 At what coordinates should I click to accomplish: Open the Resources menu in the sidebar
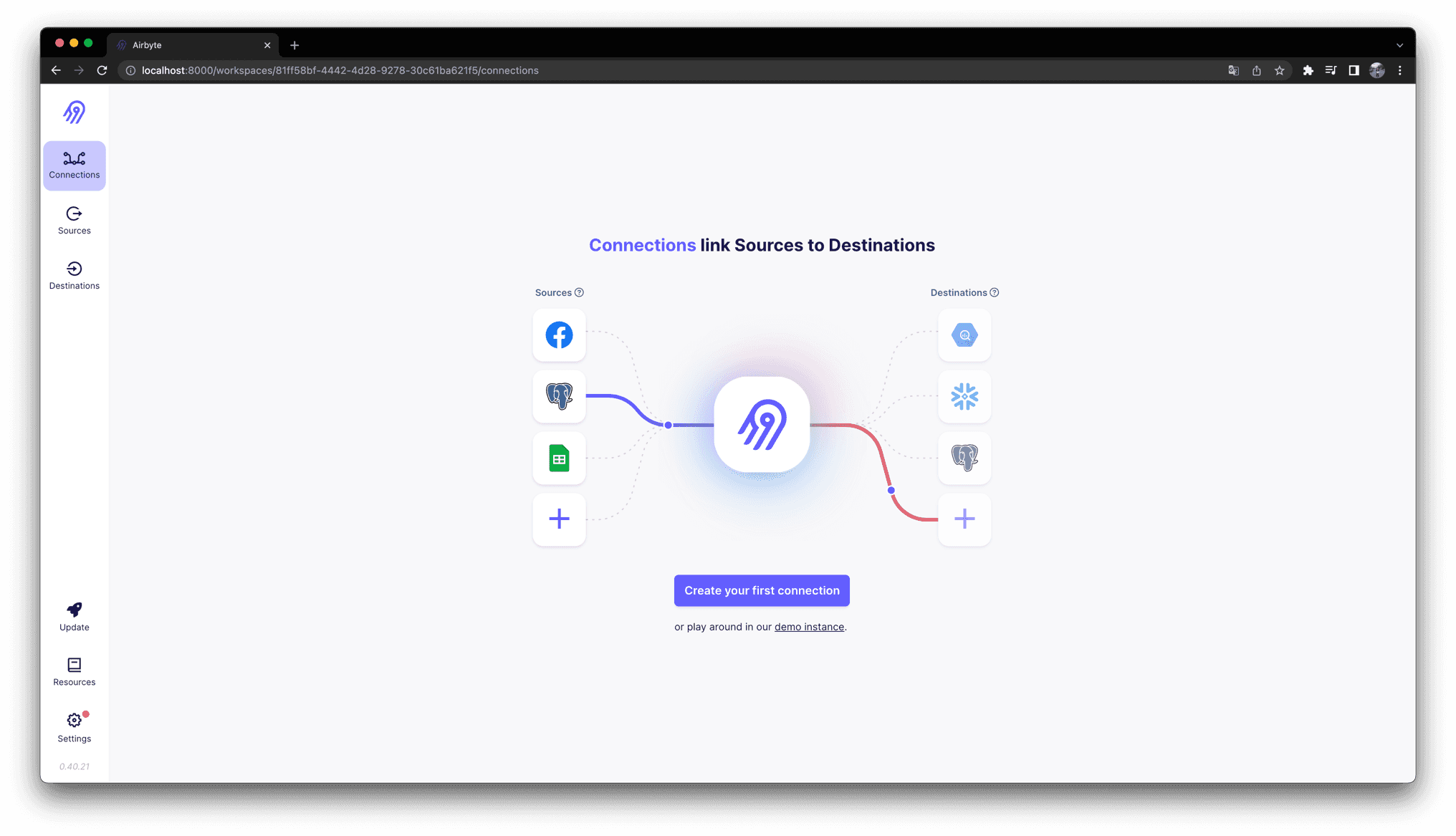pyautogui.click(x=75, y=671)
